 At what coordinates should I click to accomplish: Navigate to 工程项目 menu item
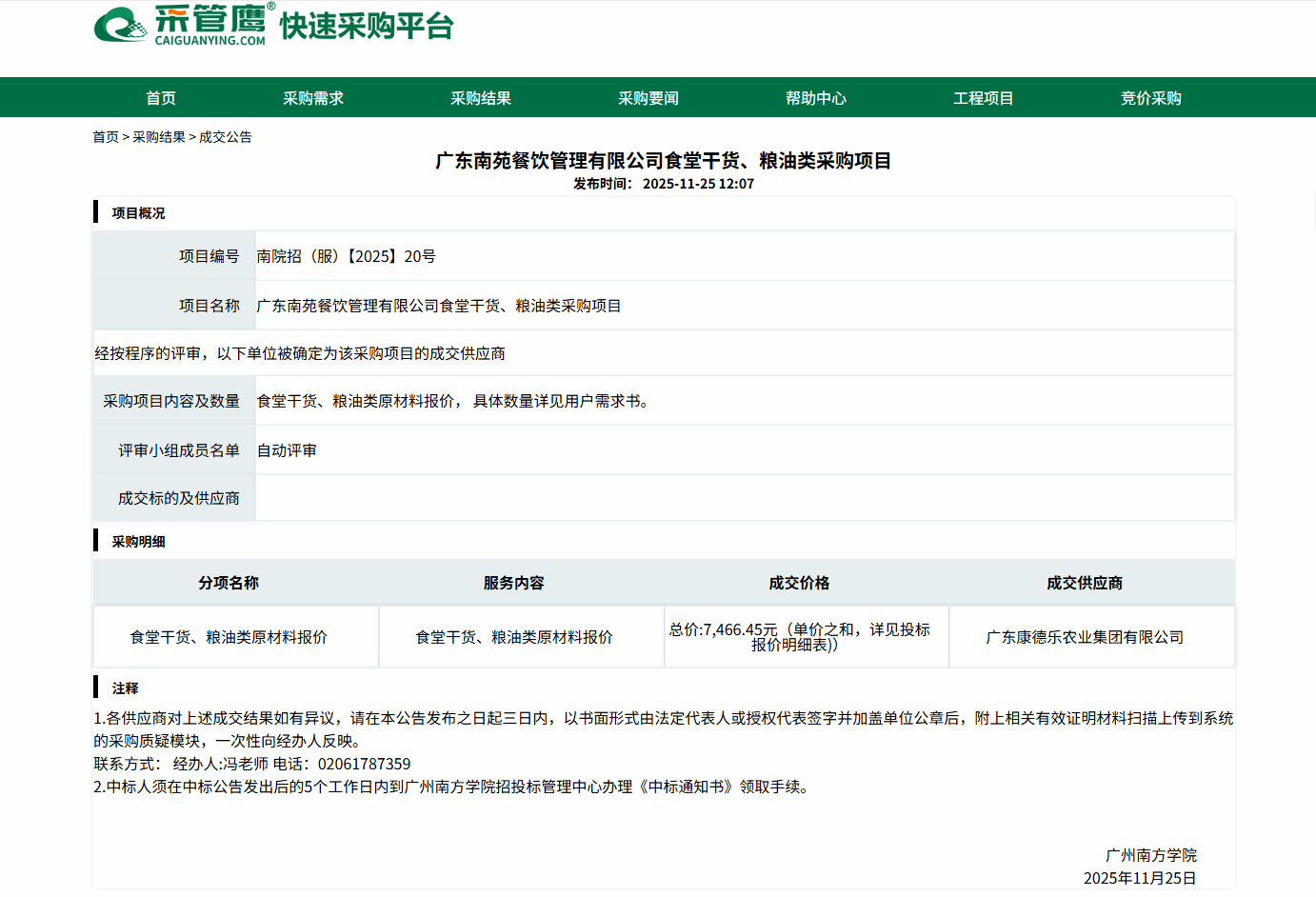click(x=984, y=98)
